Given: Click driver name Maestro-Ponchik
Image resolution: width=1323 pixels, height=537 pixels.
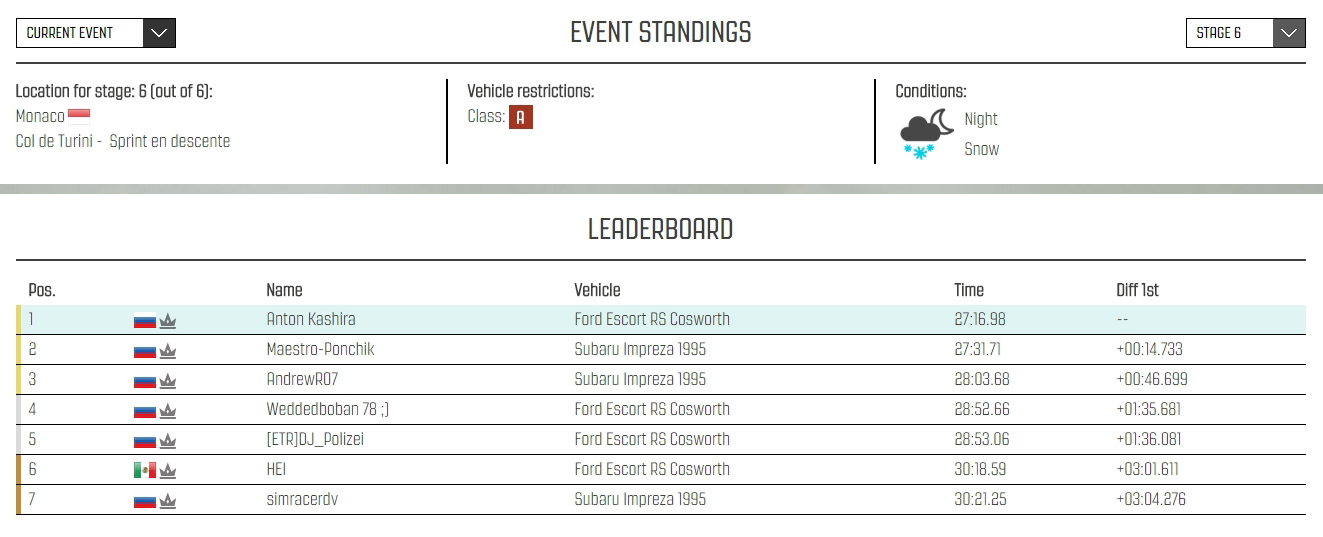Looking at the screenshot, I should pyautogui.click(x=320, y=350).
